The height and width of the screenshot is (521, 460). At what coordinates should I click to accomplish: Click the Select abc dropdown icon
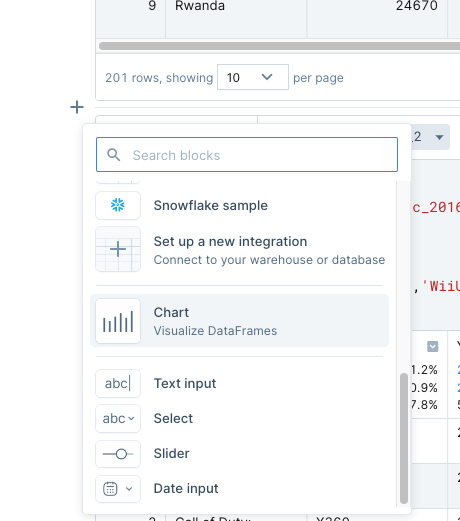[118, 418]
